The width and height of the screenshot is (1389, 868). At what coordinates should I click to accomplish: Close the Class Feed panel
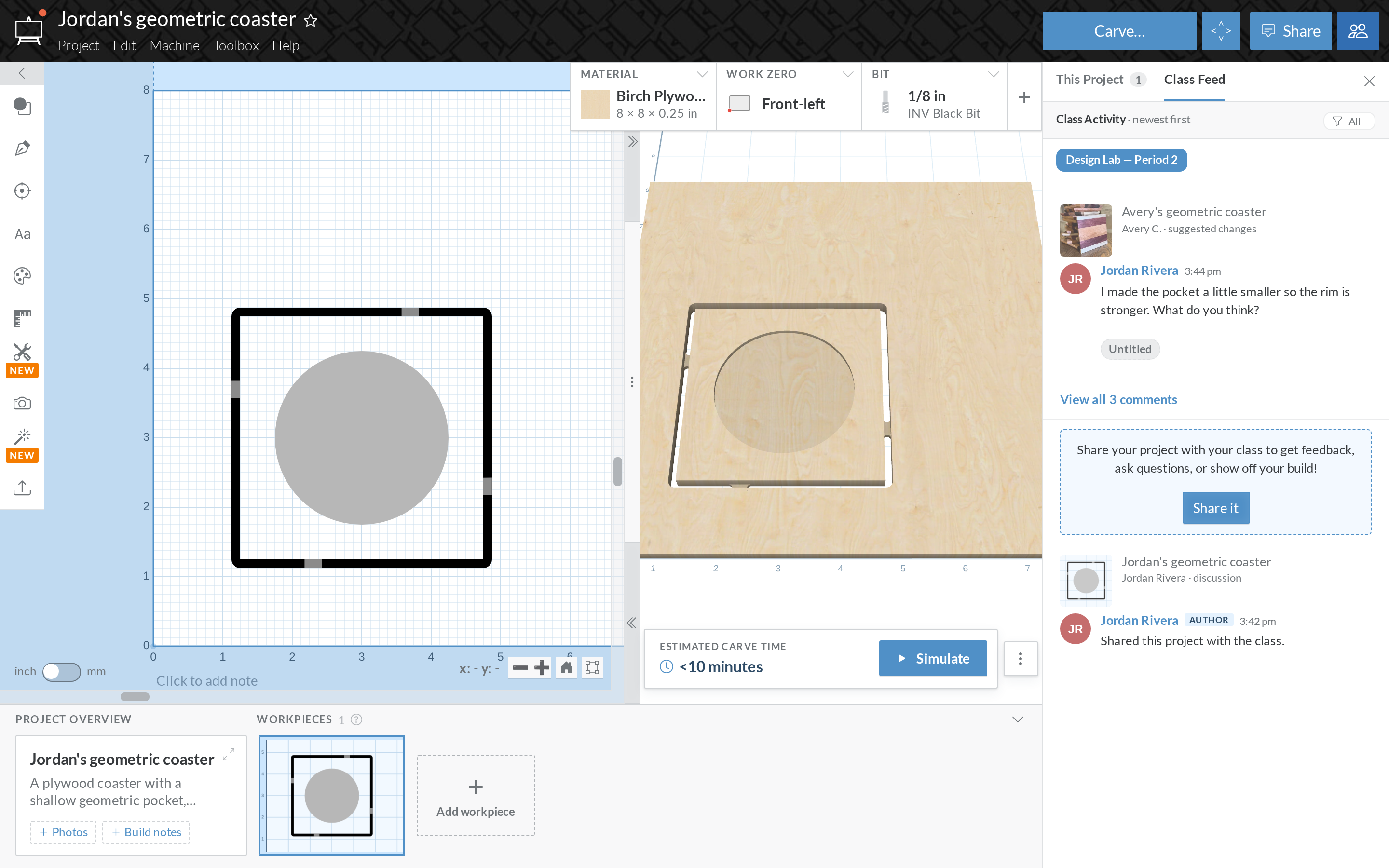[x=1369, y=81]
